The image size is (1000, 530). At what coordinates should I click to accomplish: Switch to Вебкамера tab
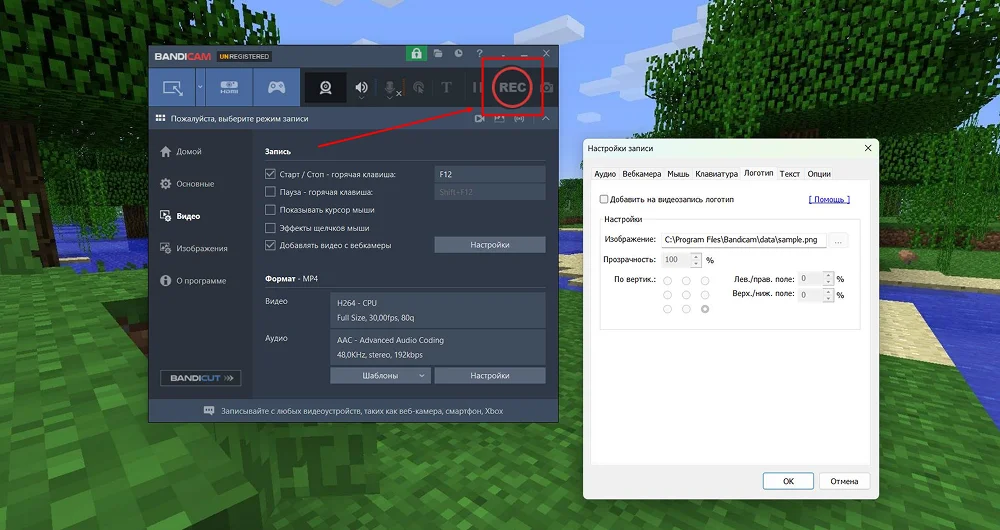[642, 174]
